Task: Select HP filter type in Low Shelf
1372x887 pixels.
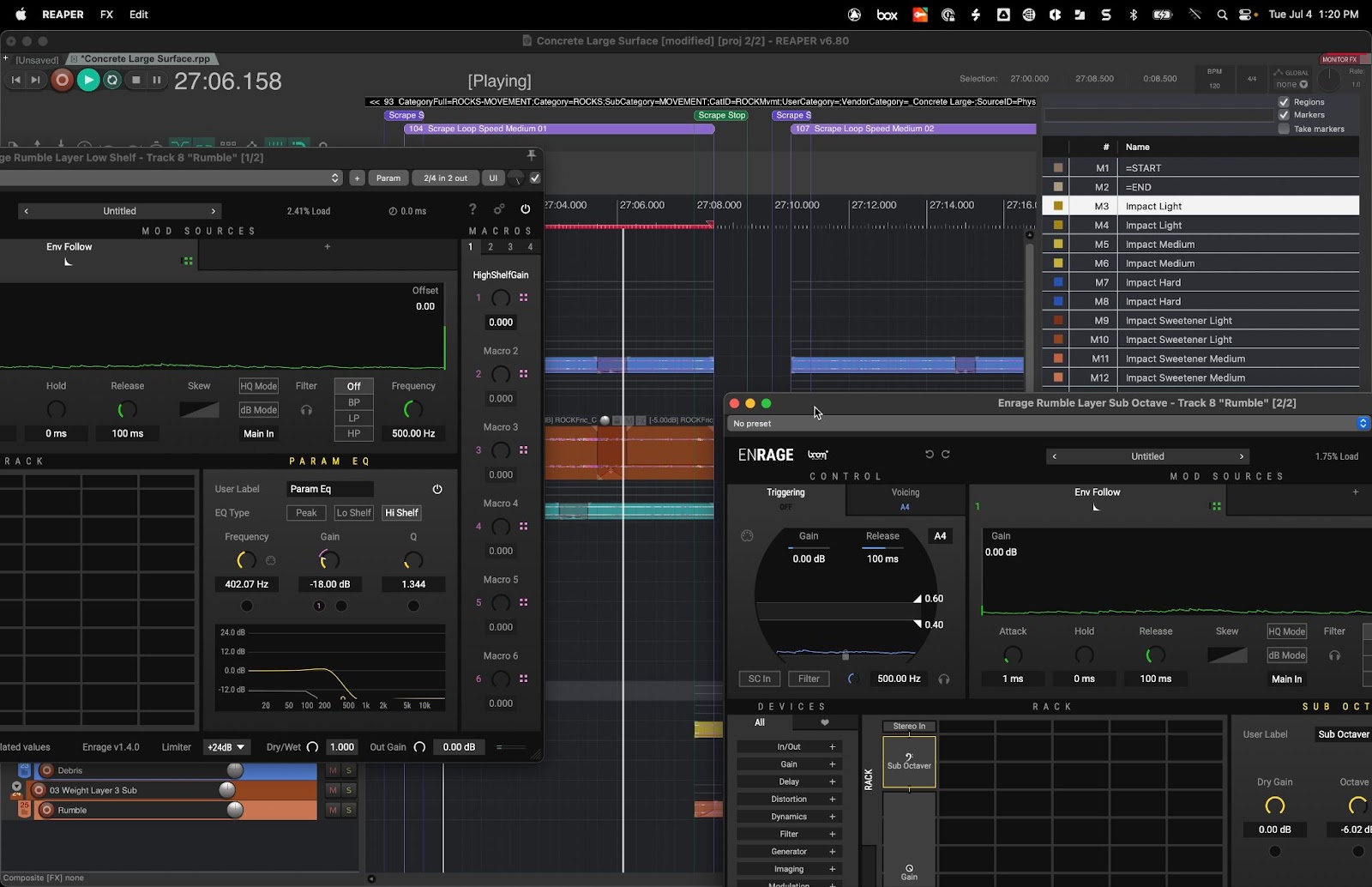Action: pos(353,433)
